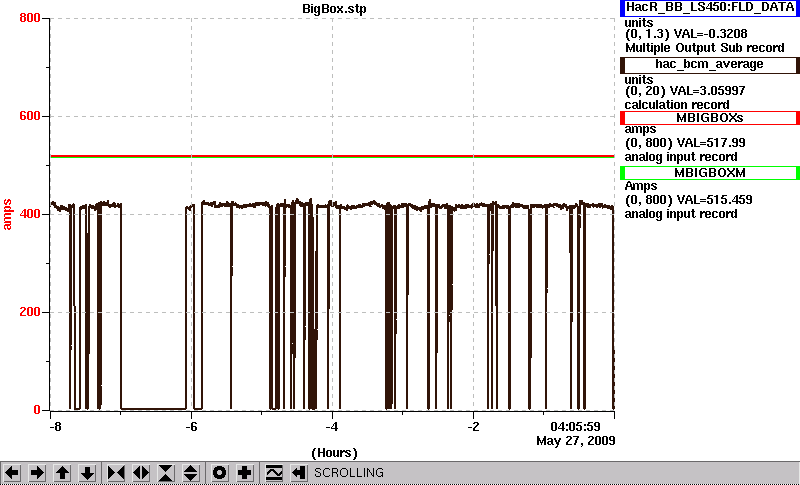Screen dimensions: 800x485
Task: Click the 800 y-axis tick label
Action: [30, 18]
